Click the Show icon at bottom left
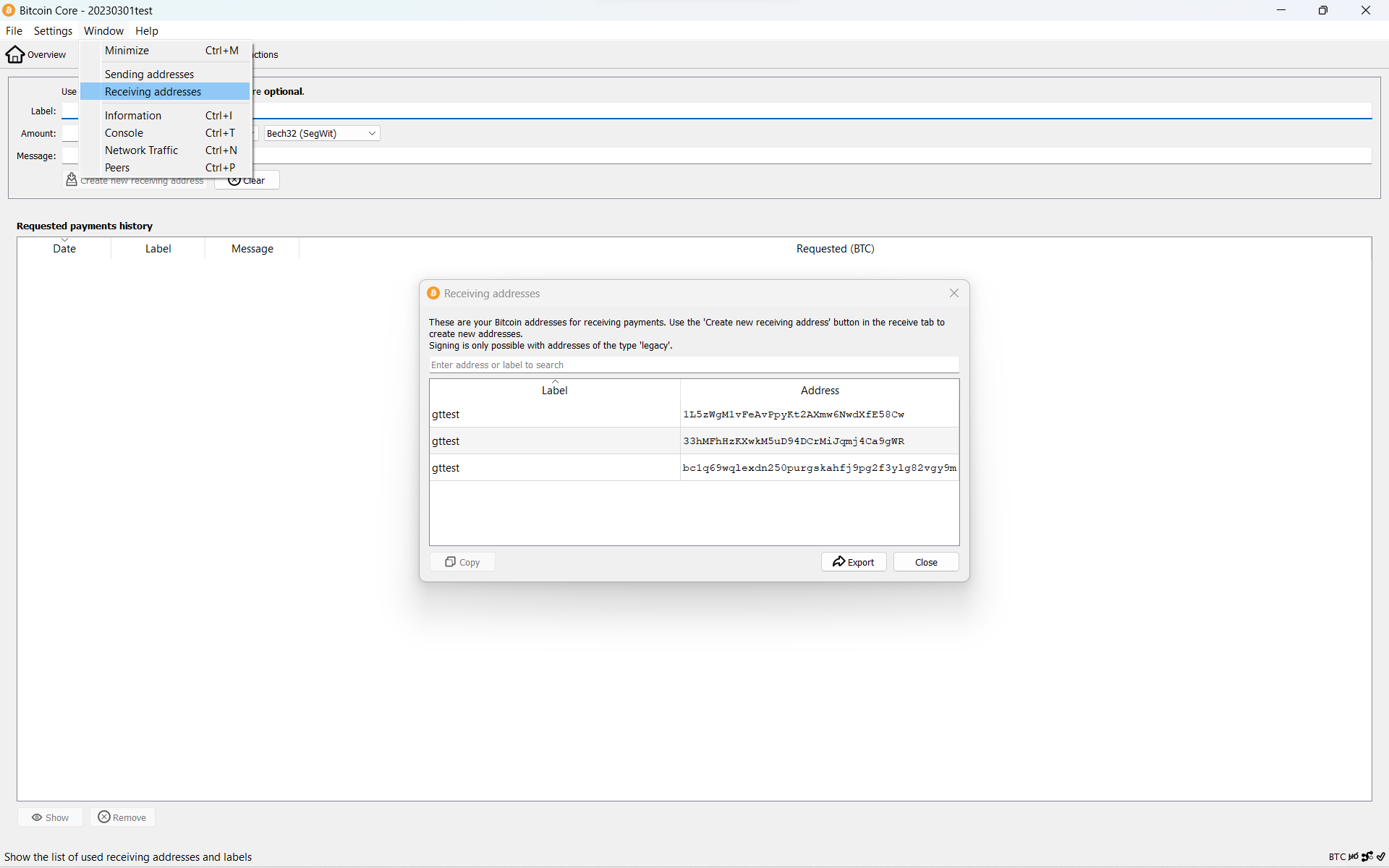Image resolution: width=1389 pixels, height=868 pixels. (x=50, y=817)
